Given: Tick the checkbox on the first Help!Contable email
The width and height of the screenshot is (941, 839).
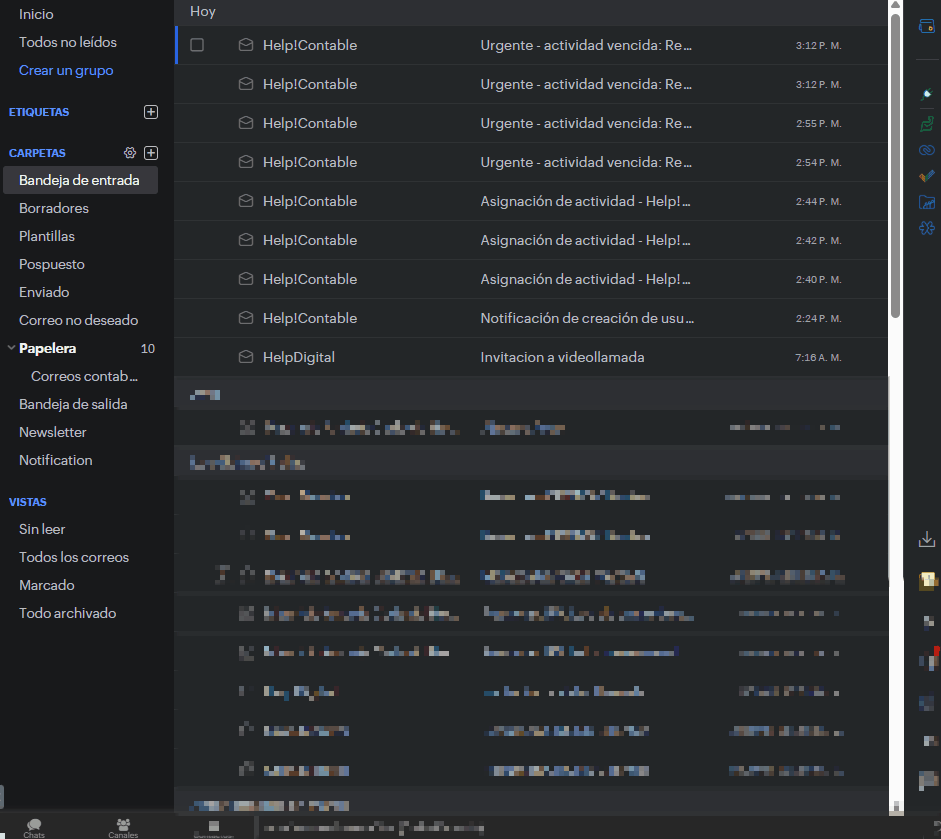Looking at the screenshot, I should click(197, 45).
